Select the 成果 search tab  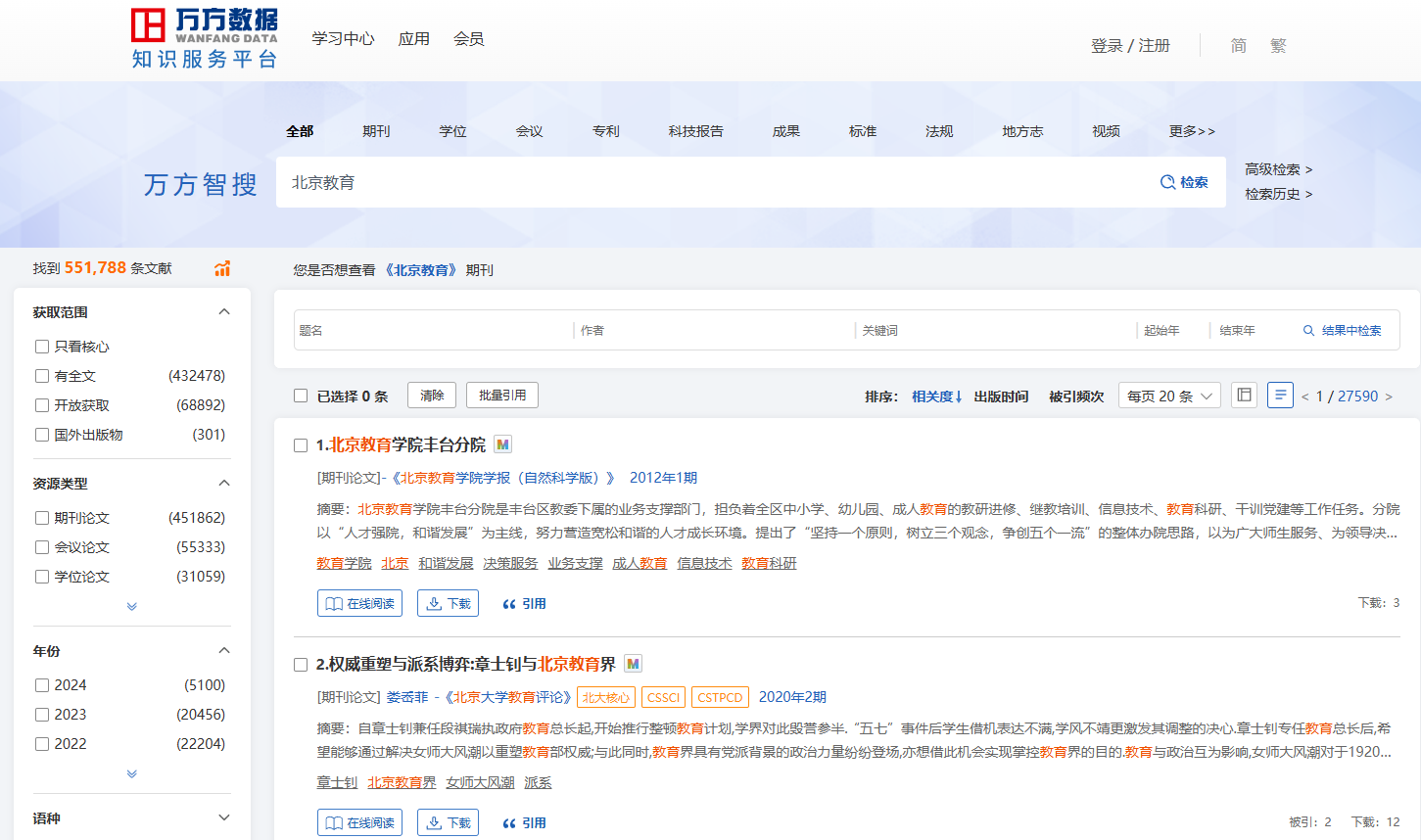[785, 131]
